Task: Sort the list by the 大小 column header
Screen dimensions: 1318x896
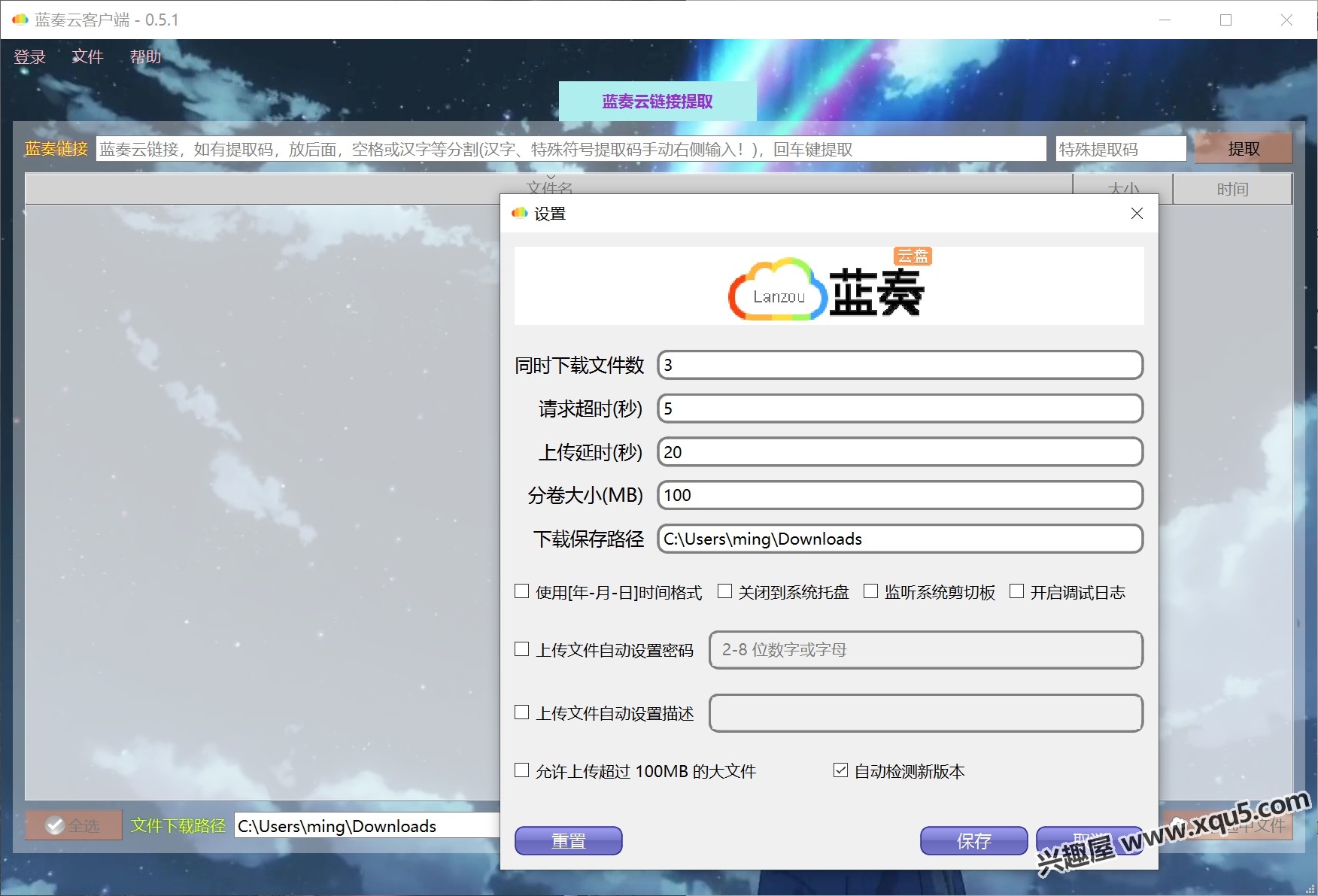Action: [1122, 184]
